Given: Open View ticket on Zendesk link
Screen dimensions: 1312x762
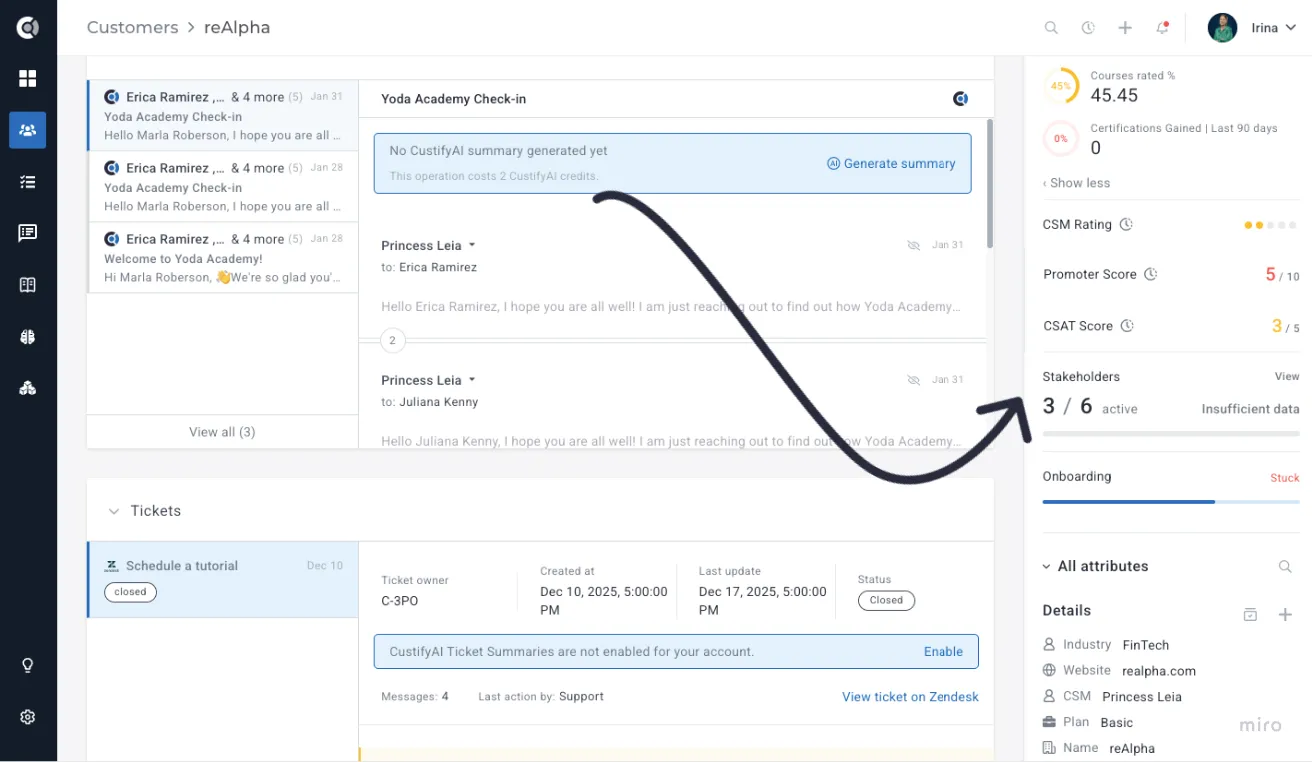Looking at the screenshot, I should 910,697.
